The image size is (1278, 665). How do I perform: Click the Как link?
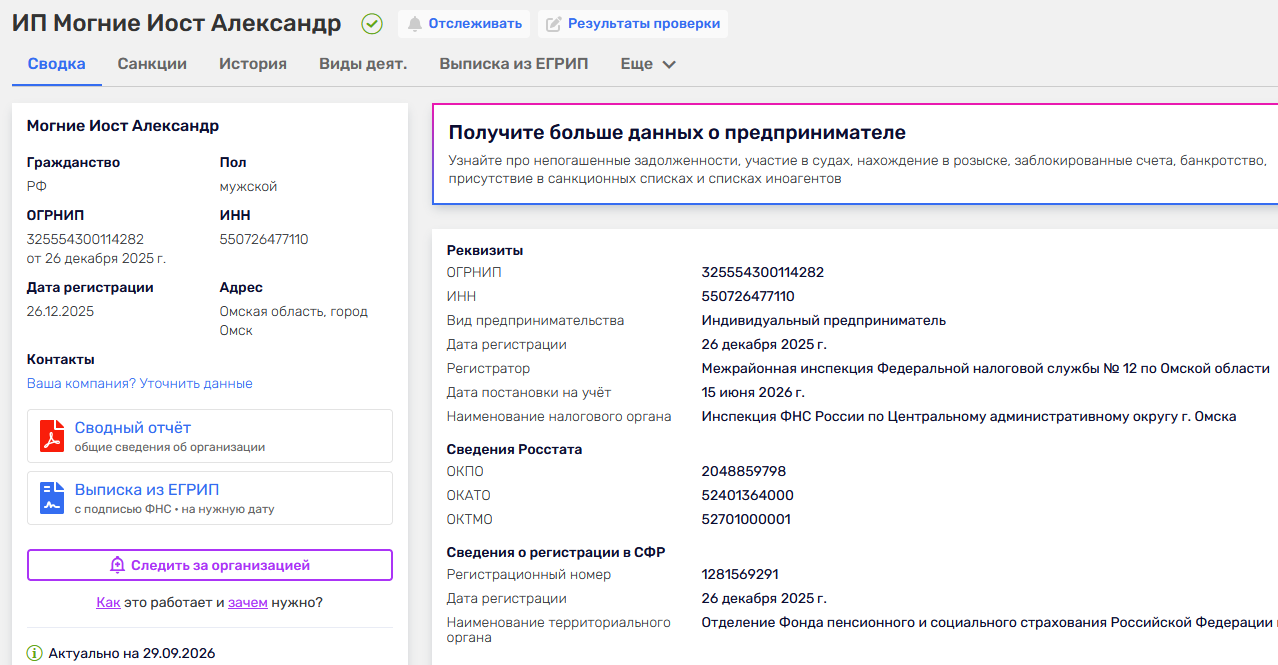tap(108, 603)
